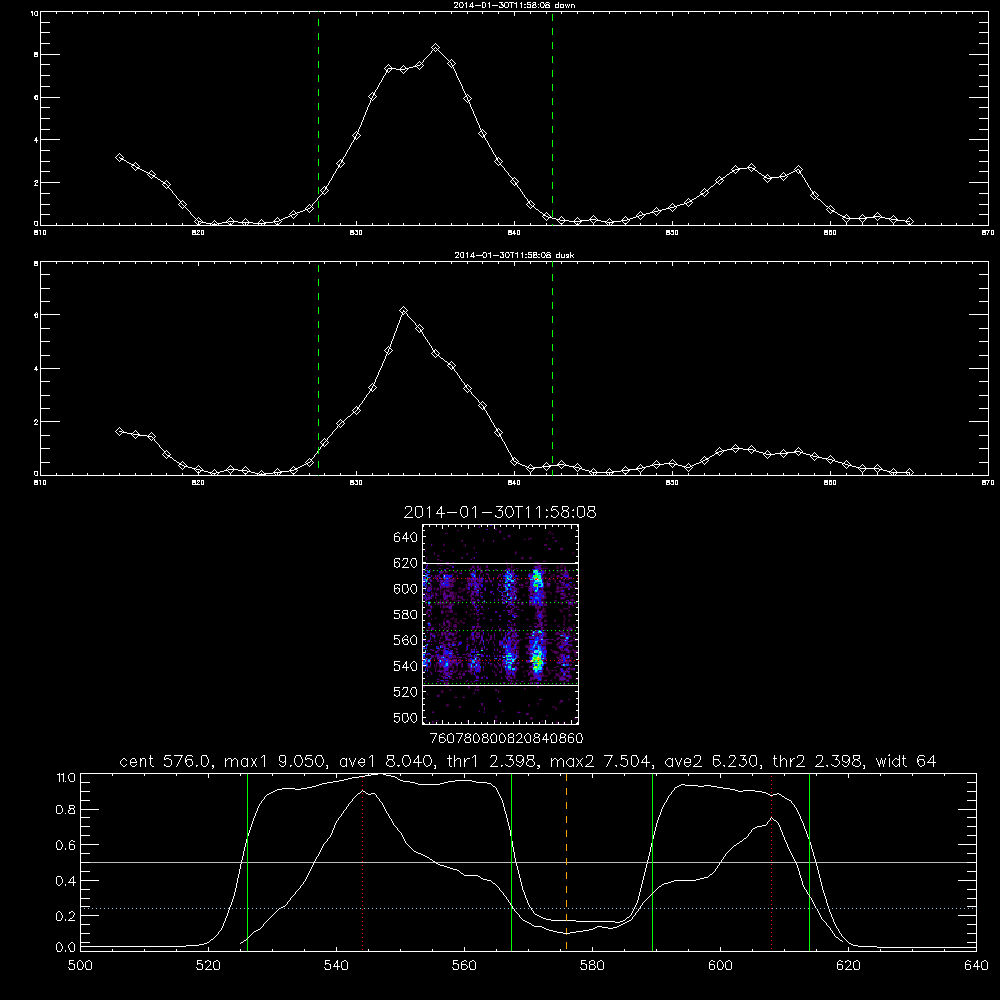Click the green vertical line near 589 in bottom plot

pos(652,862)
